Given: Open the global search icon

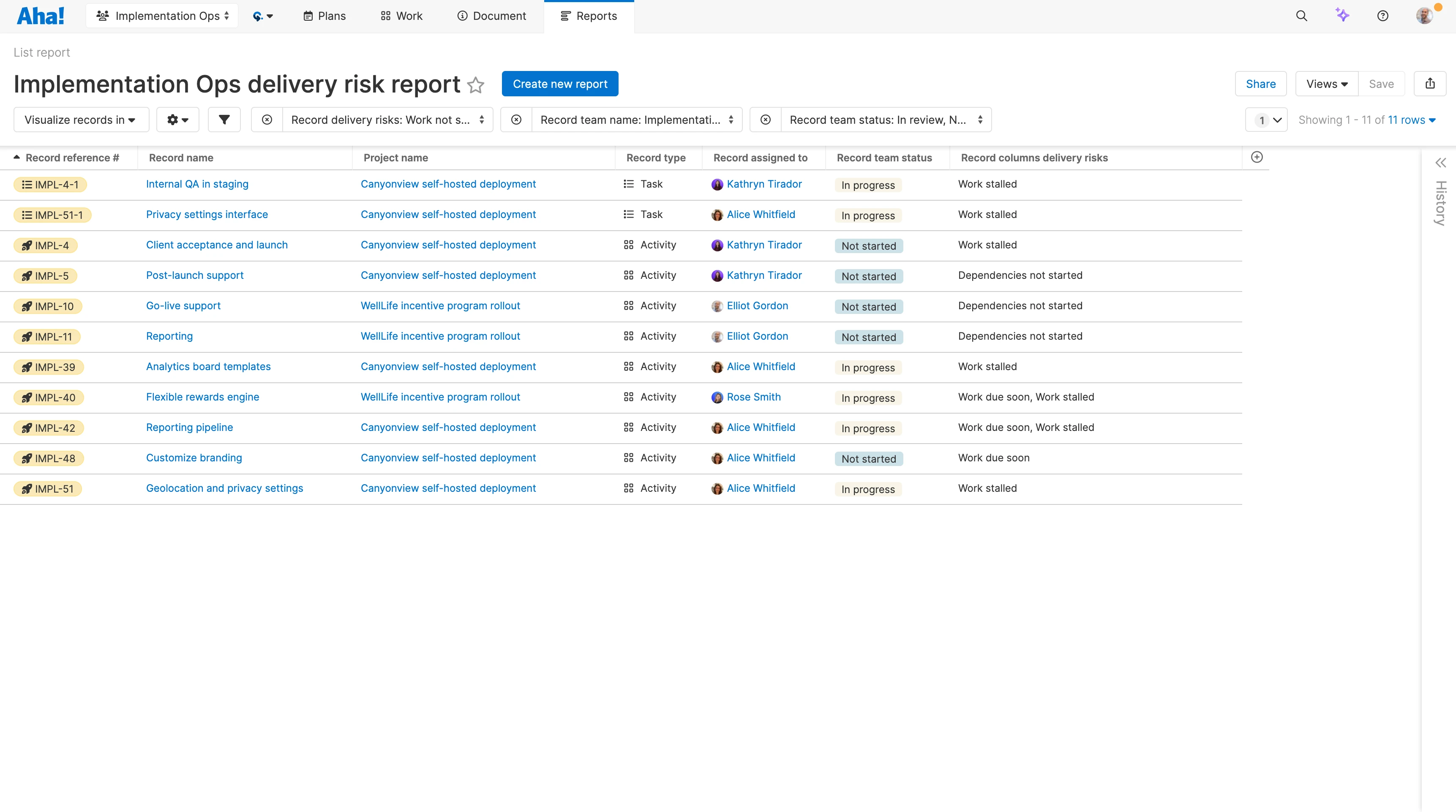Looking at the screenshot, I should coord(1302,16).
